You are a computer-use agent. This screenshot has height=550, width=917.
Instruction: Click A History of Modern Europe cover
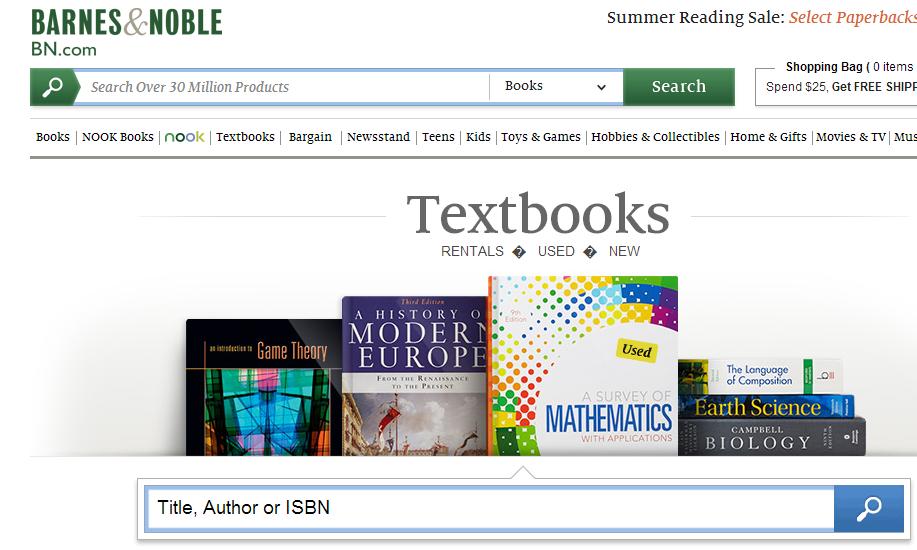[x=415, y=376]
